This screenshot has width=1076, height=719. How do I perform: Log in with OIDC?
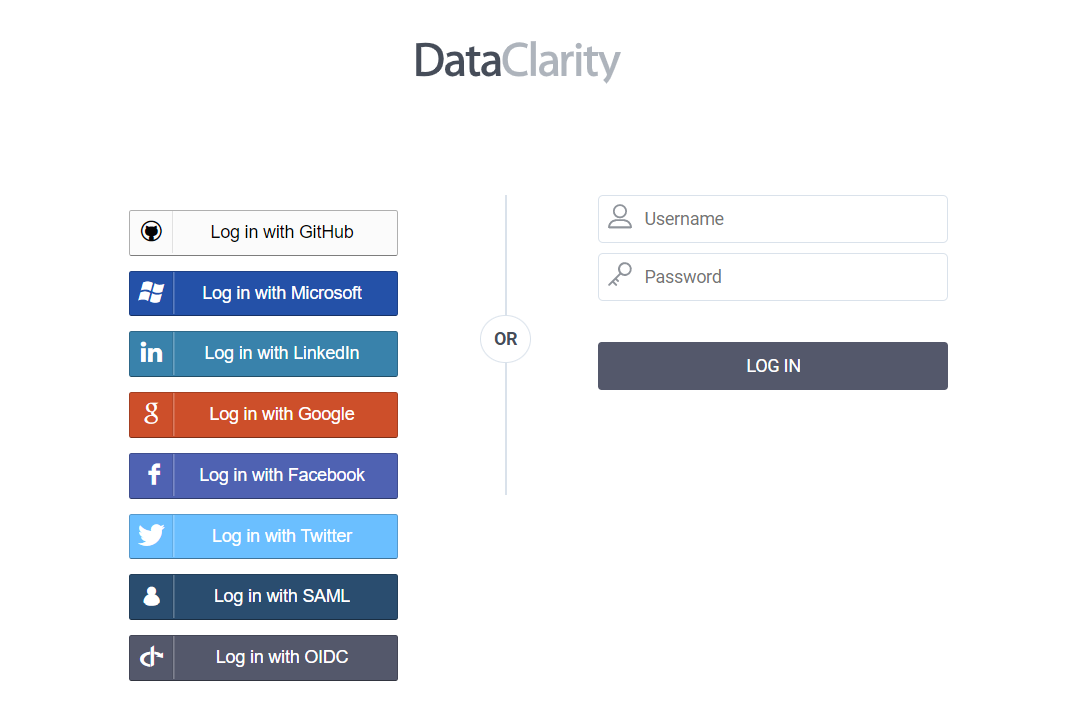[280, 657]
